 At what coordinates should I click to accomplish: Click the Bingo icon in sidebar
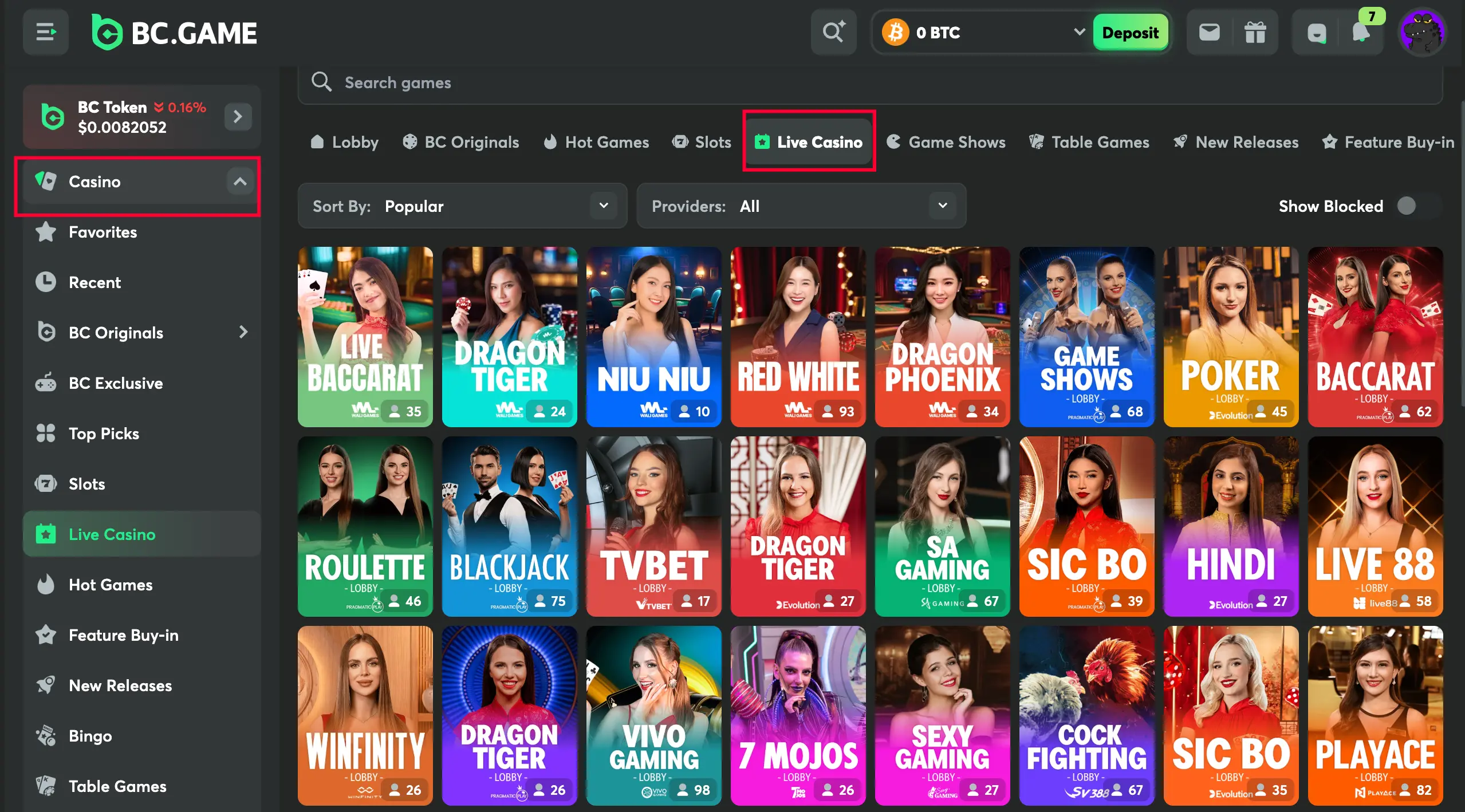(46, 736)
